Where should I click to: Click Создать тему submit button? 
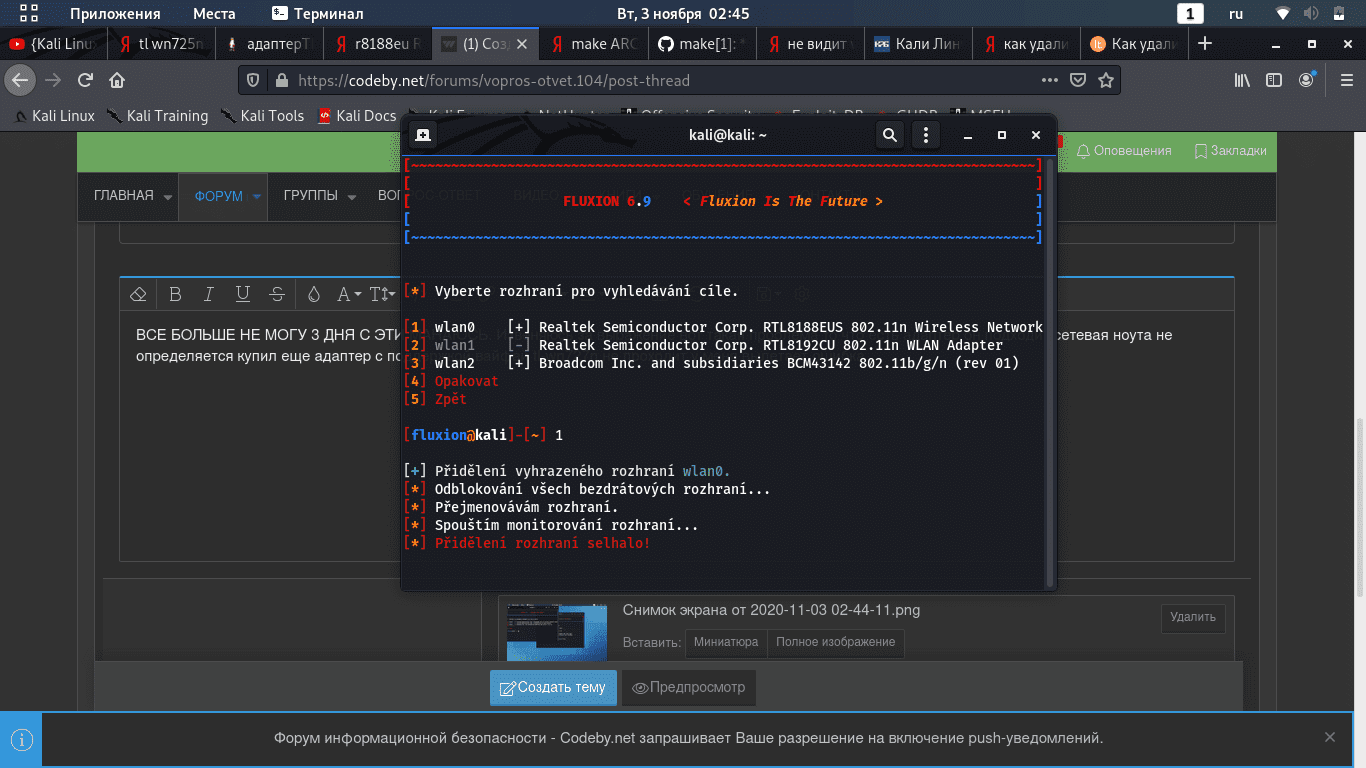[553, 688]
